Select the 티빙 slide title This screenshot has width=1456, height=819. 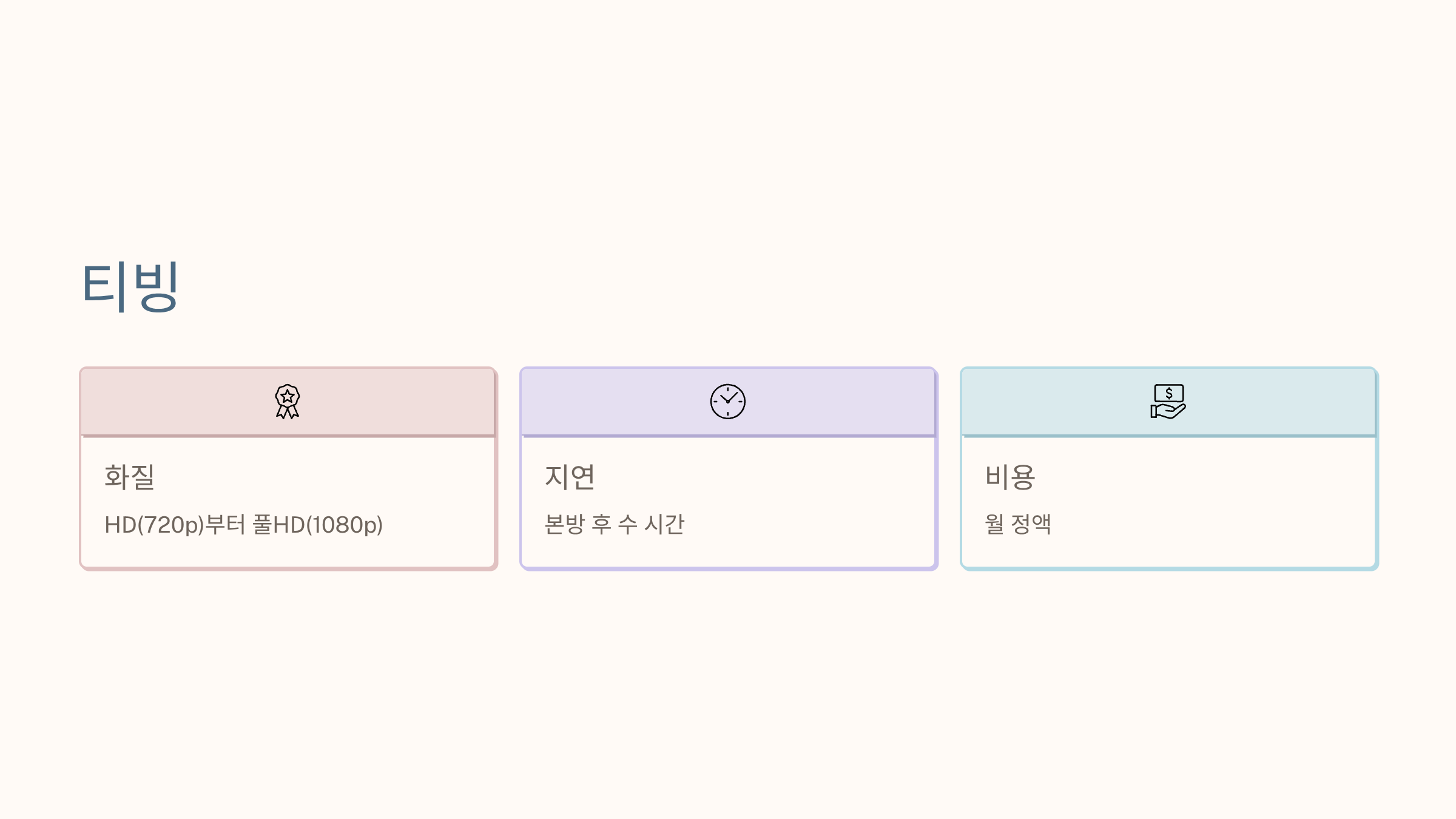[130, 286]
